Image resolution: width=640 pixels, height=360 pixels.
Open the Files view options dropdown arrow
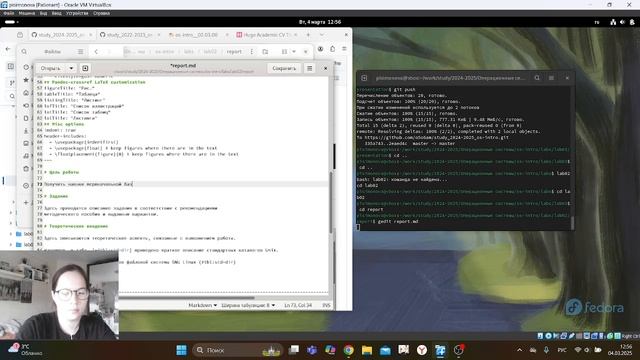pos(294,52)
